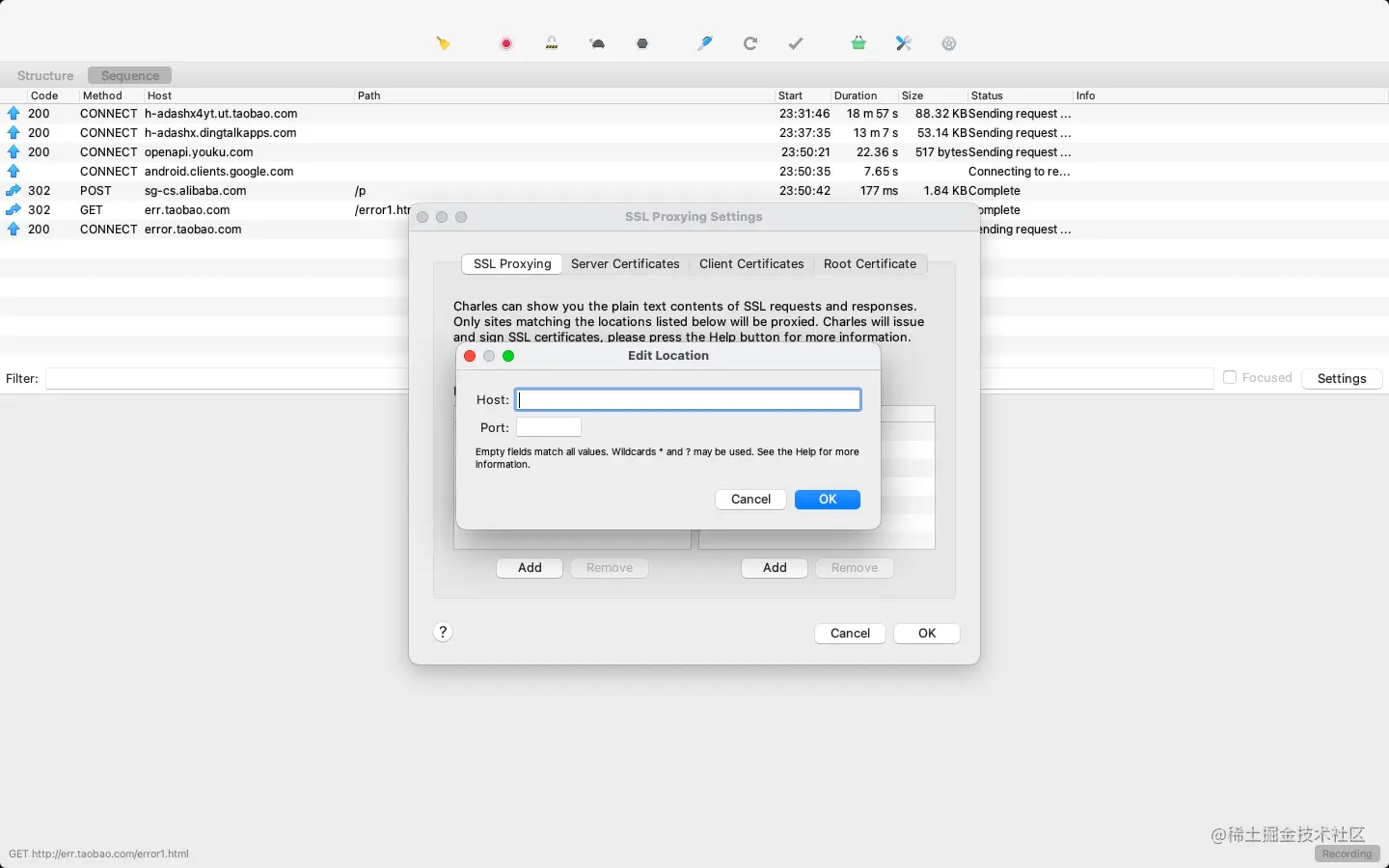Focus the Port input field
Image resolution: width=1389 pixels, height=868 pixels.
549,427
